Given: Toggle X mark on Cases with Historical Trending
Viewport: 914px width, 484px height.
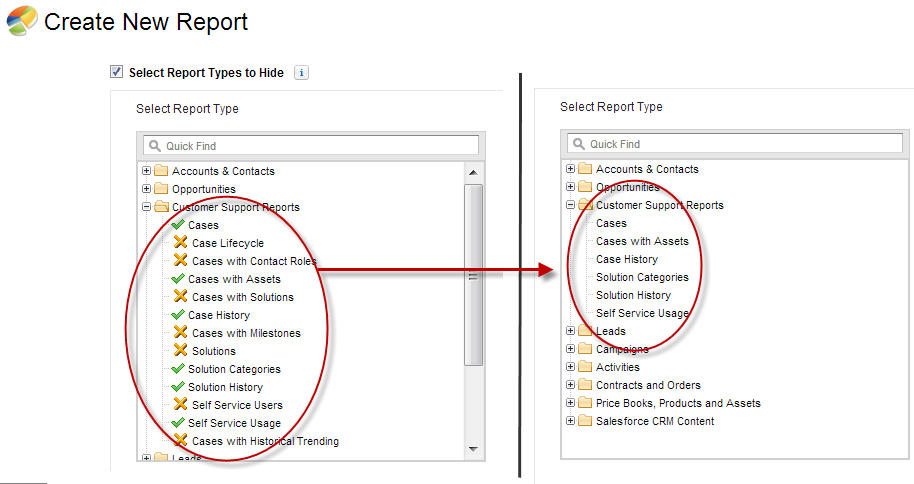Looking at the screenshot, I should click(181, 440).
